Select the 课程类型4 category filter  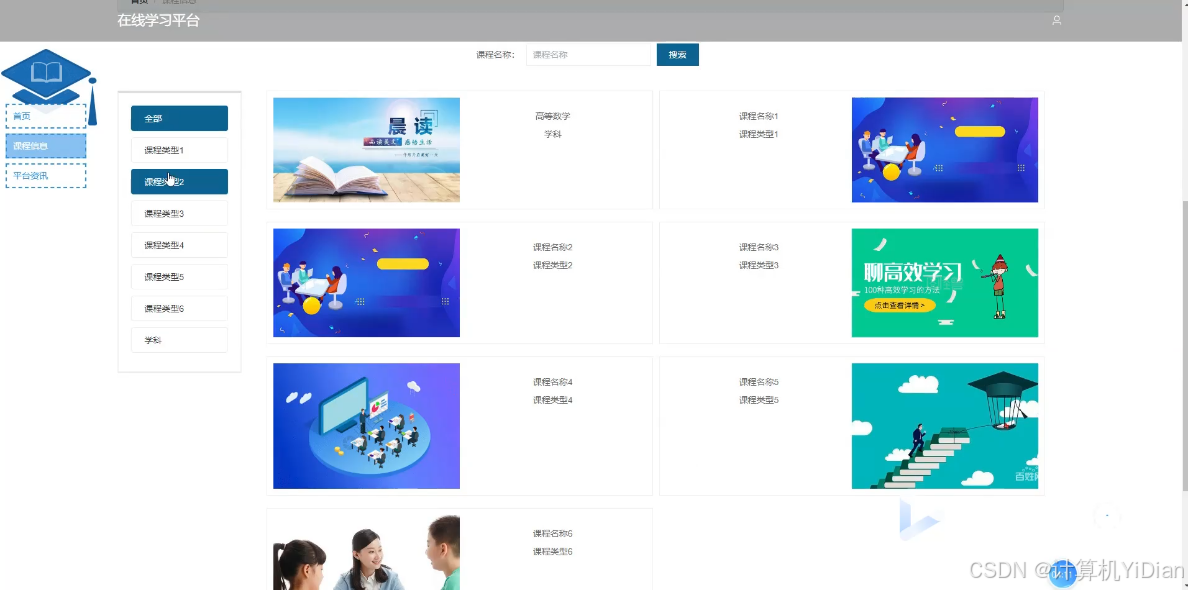179,245
